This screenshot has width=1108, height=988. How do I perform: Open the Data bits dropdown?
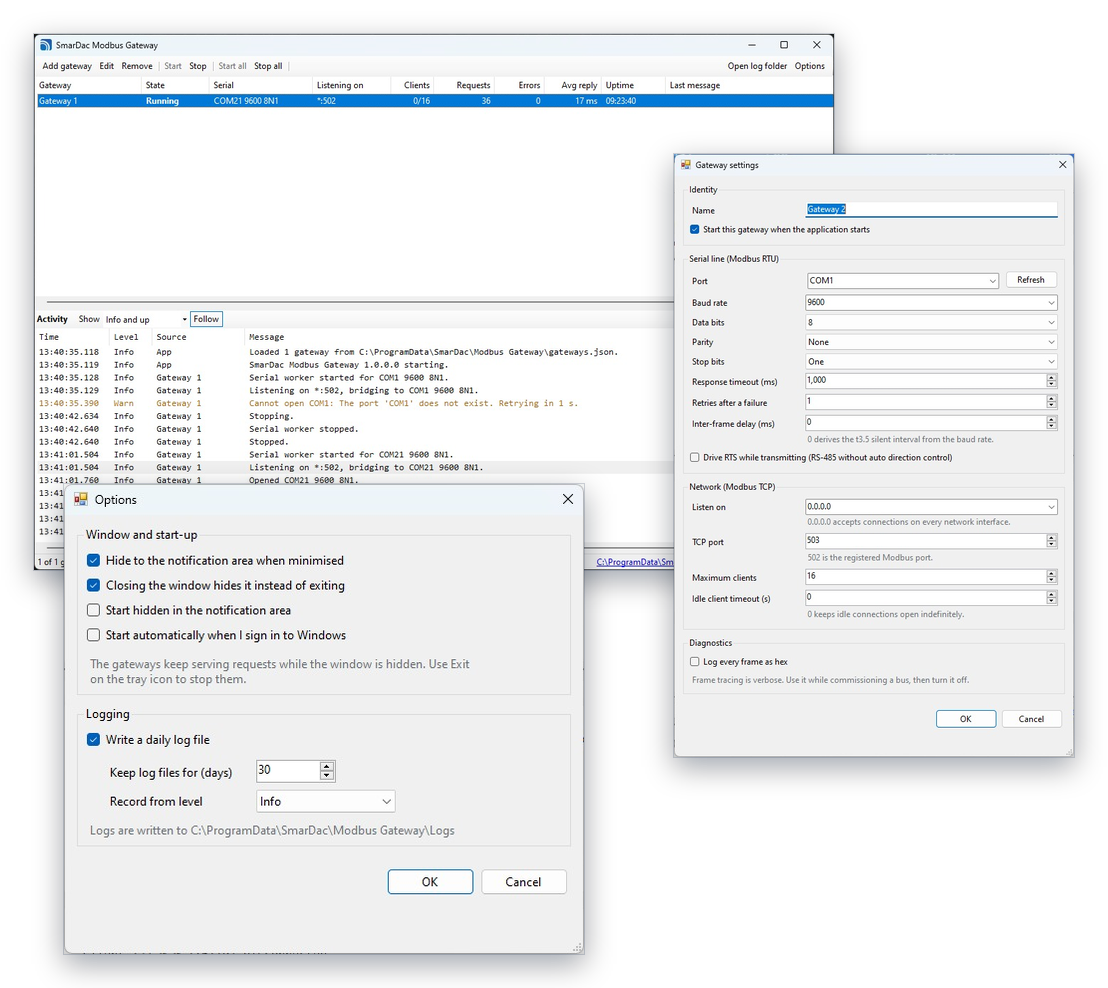pyautogui.click(x=931, y=322)
